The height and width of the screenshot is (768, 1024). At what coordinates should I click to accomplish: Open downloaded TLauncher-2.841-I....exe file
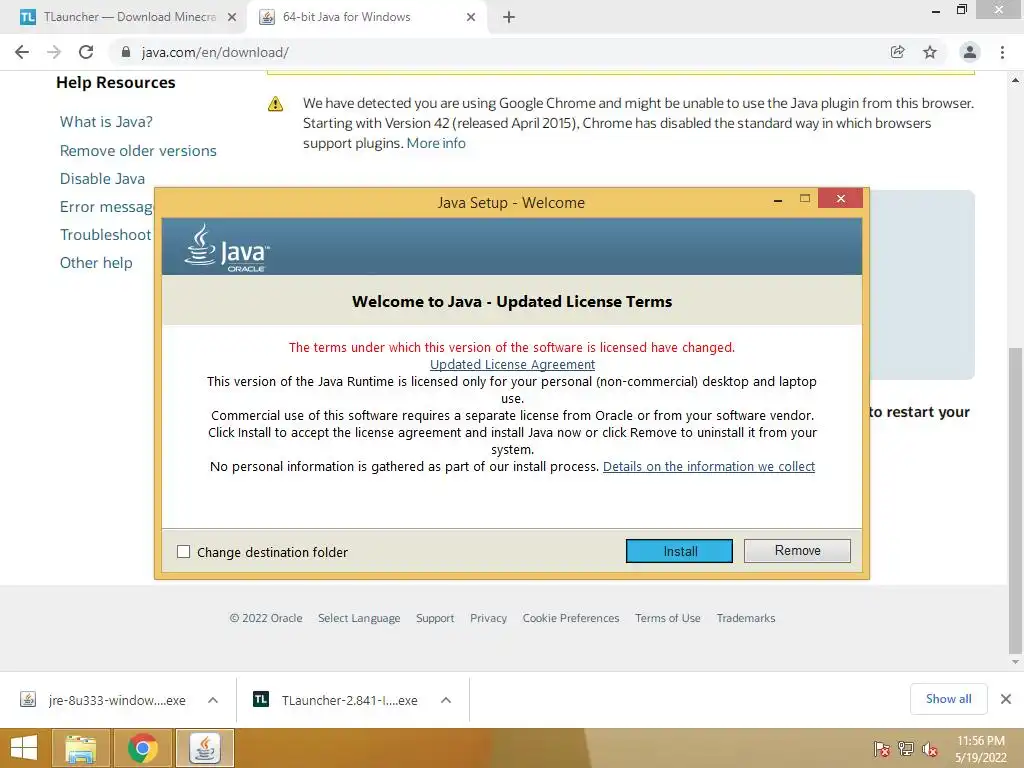pyautogui.click(x=336, y=700)
